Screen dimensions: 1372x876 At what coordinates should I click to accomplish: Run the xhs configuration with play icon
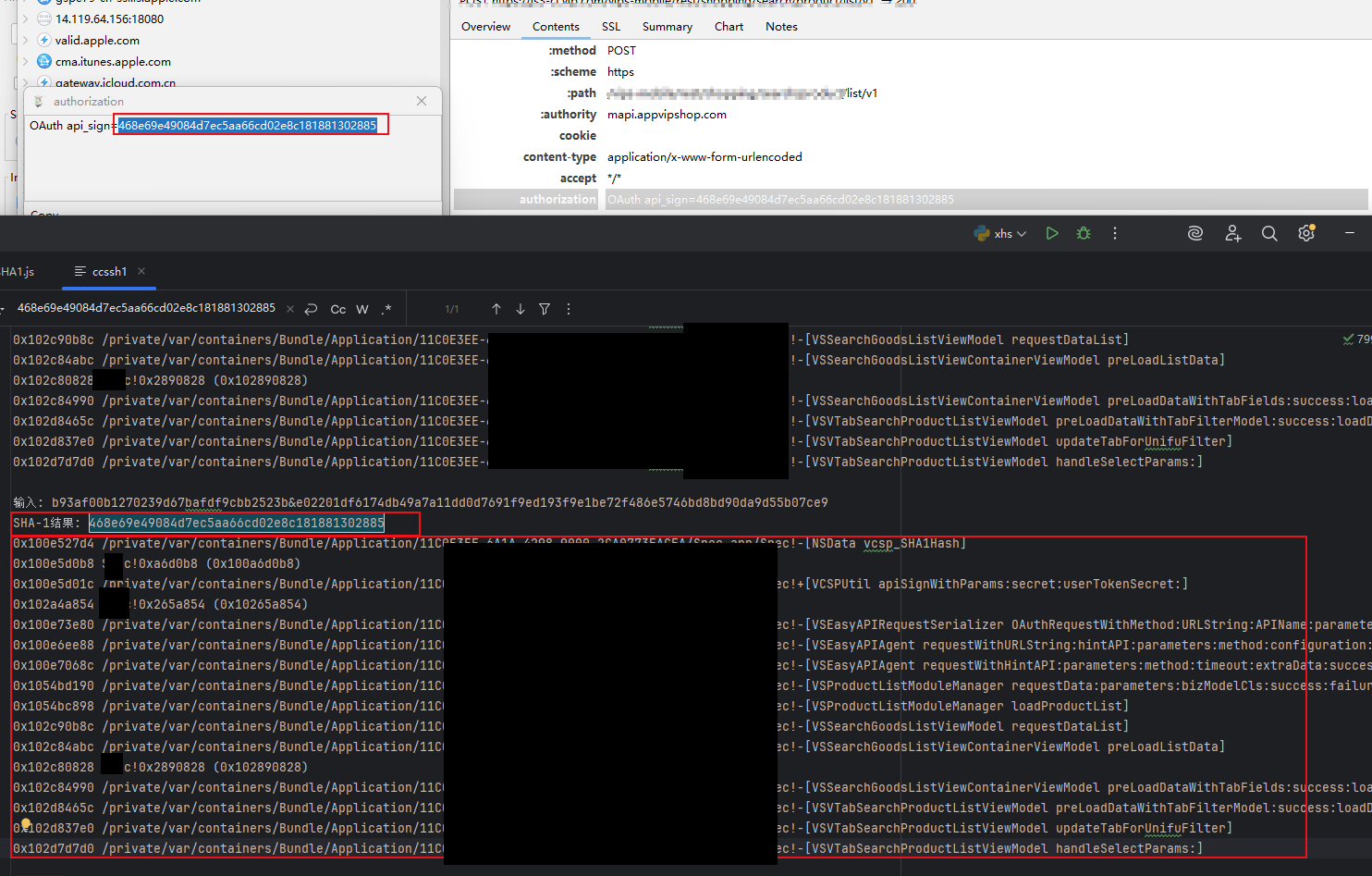click(1051, 233)
